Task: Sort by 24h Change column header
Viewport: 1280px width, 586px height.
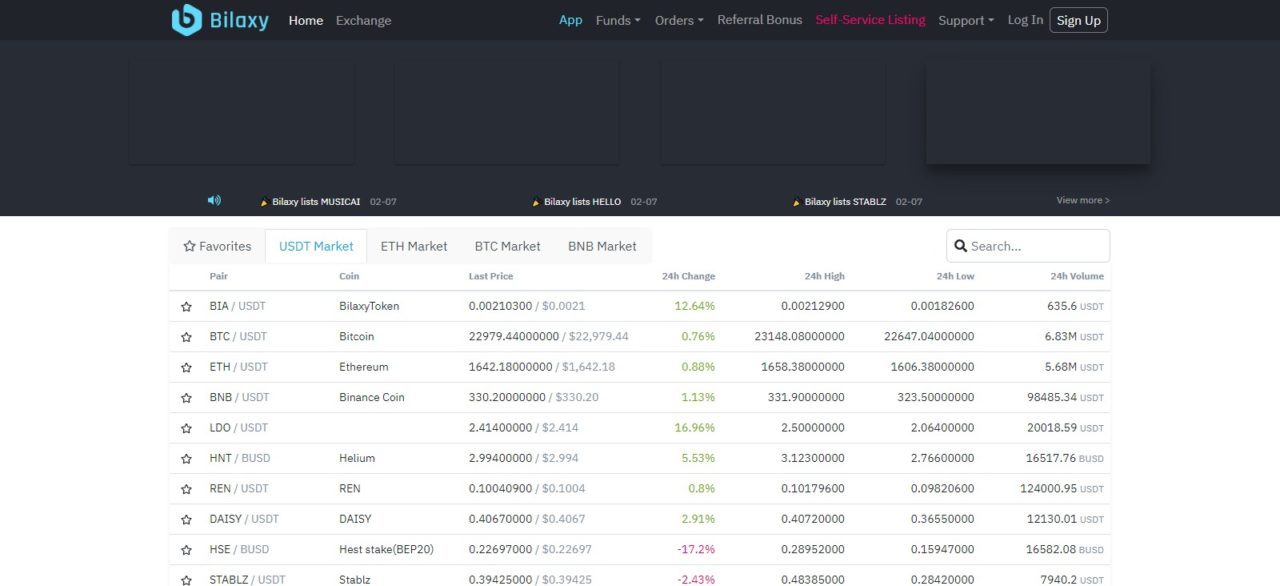Action: [688, 276]
